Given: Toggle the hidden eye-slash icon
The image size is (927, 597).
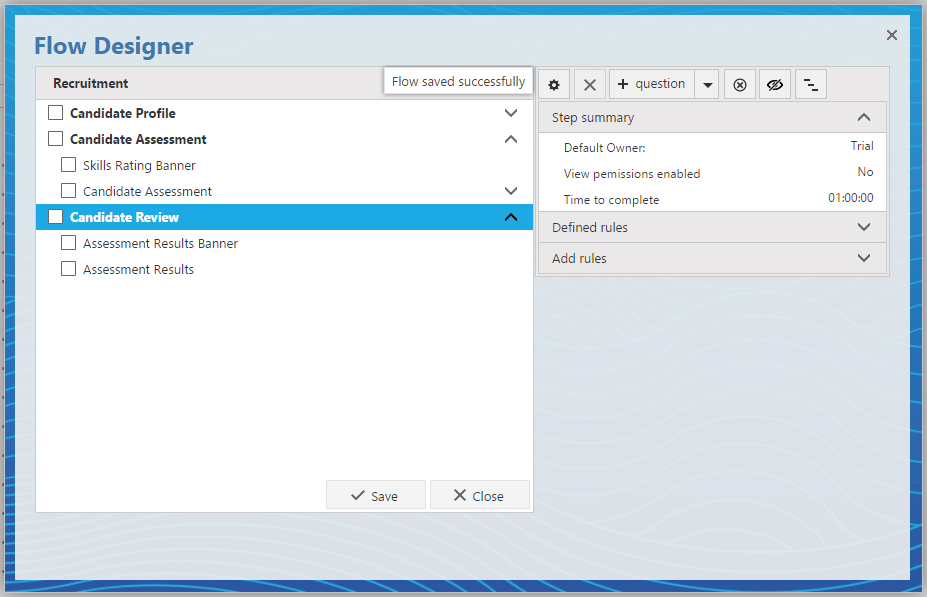Looking at the screenshot, I should tap(775, 85).
